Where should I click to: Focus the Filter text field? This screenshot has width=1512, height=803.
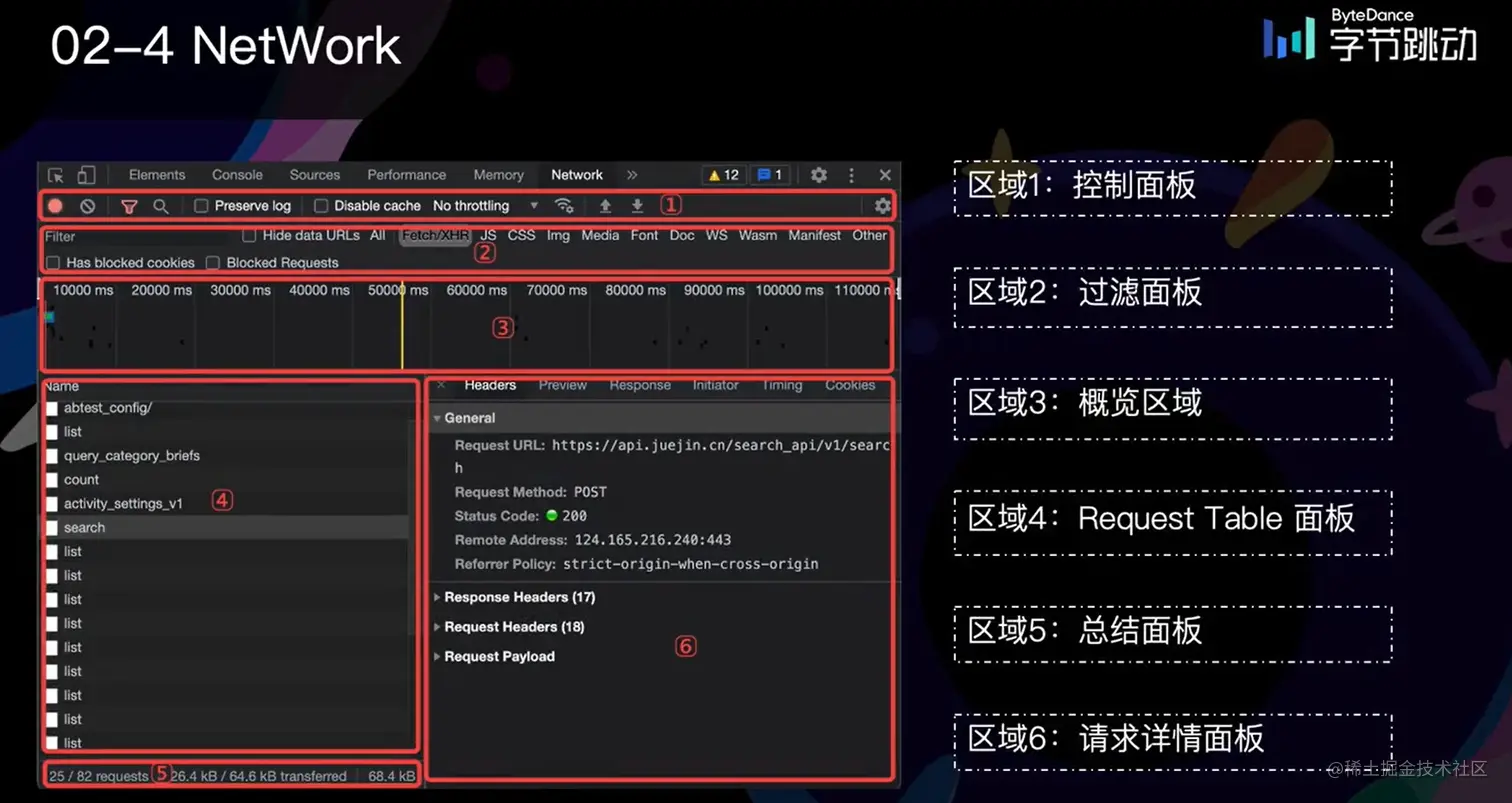(x=138, y=237)
